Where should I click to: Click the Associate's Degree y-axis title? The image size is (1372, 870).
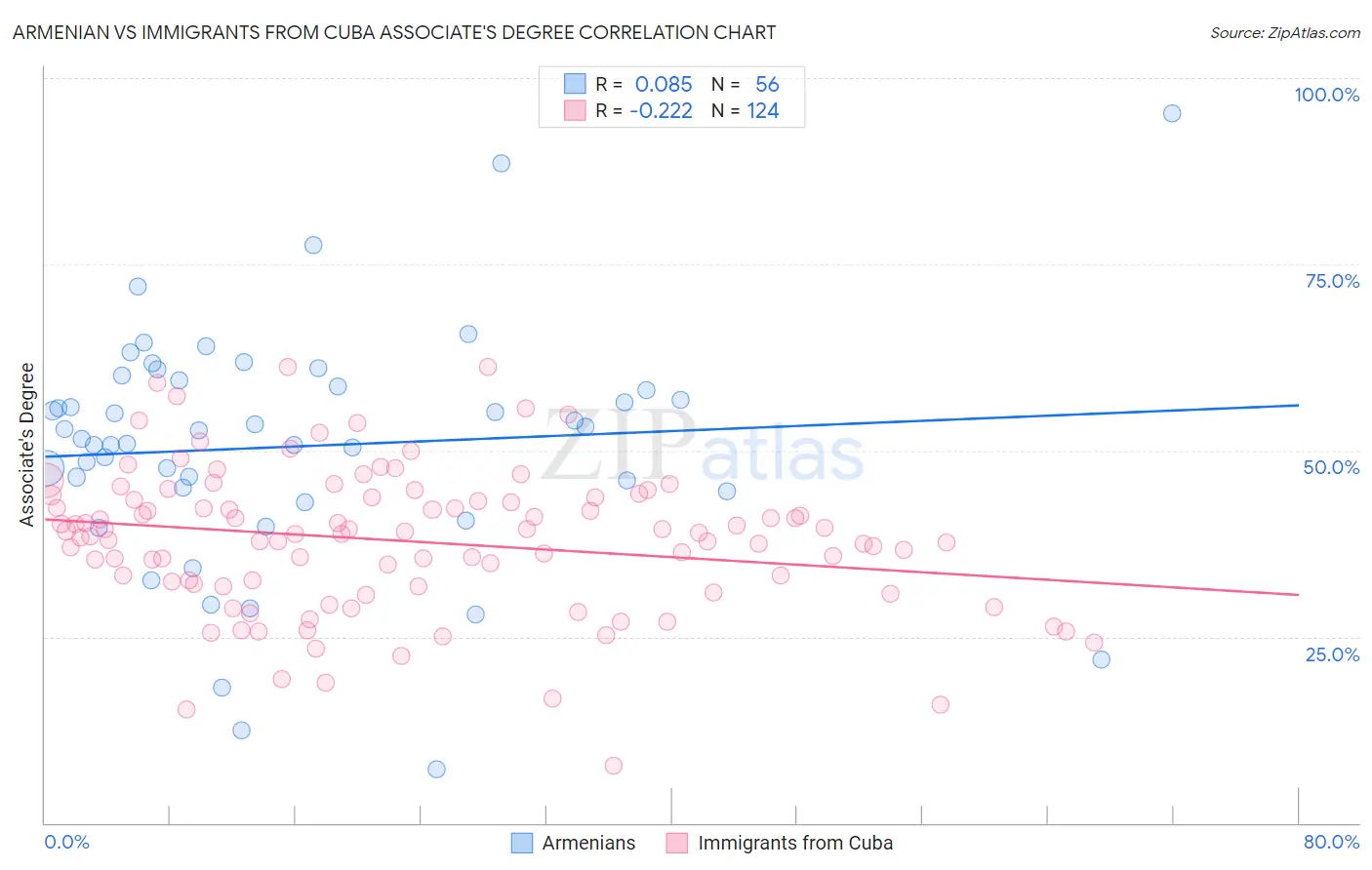click(27, 445)
